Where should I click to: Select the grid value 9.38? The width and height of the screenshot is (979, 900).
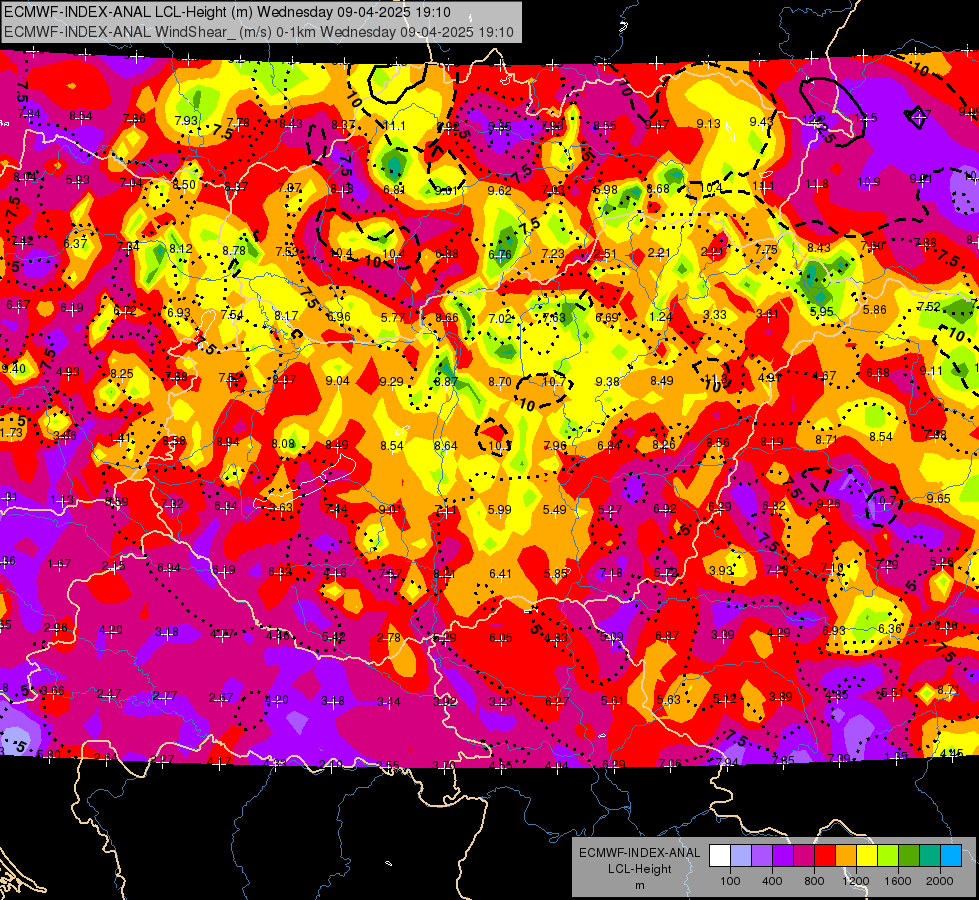tap(608, 381)
